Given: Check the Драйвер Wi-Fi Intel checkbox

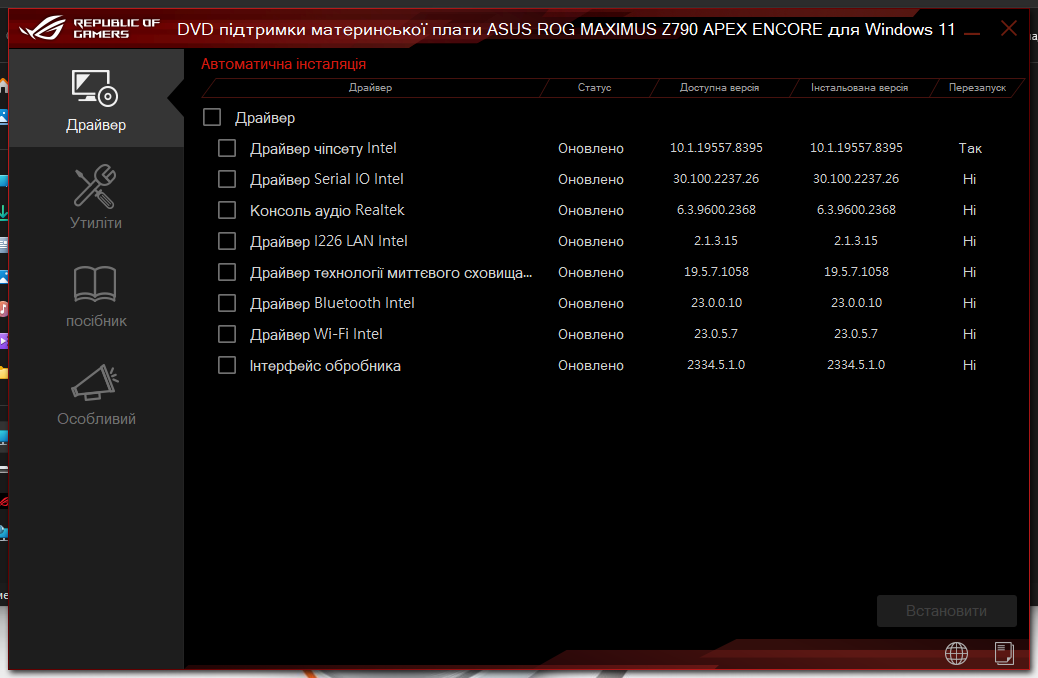Looking at the screenshot, I should (x=226, y=334).
